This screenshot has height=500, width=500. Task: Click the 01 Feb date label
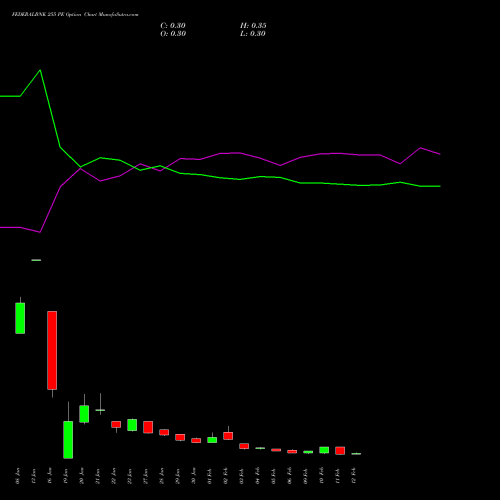click(x=210, y=476)
